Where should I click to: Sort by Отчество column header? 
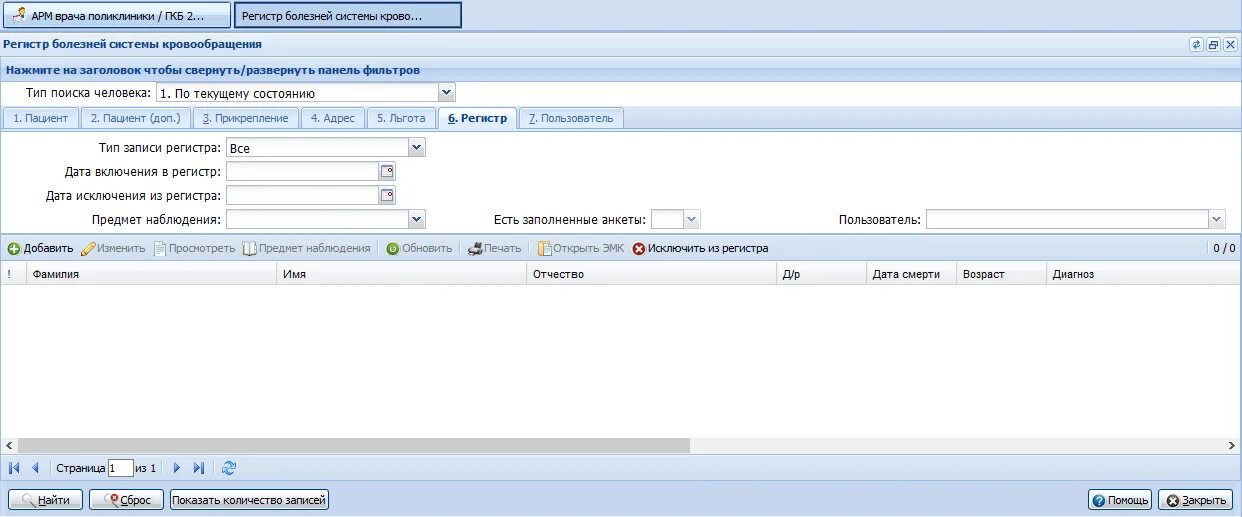pyautogui.click(x=652, y=274)
